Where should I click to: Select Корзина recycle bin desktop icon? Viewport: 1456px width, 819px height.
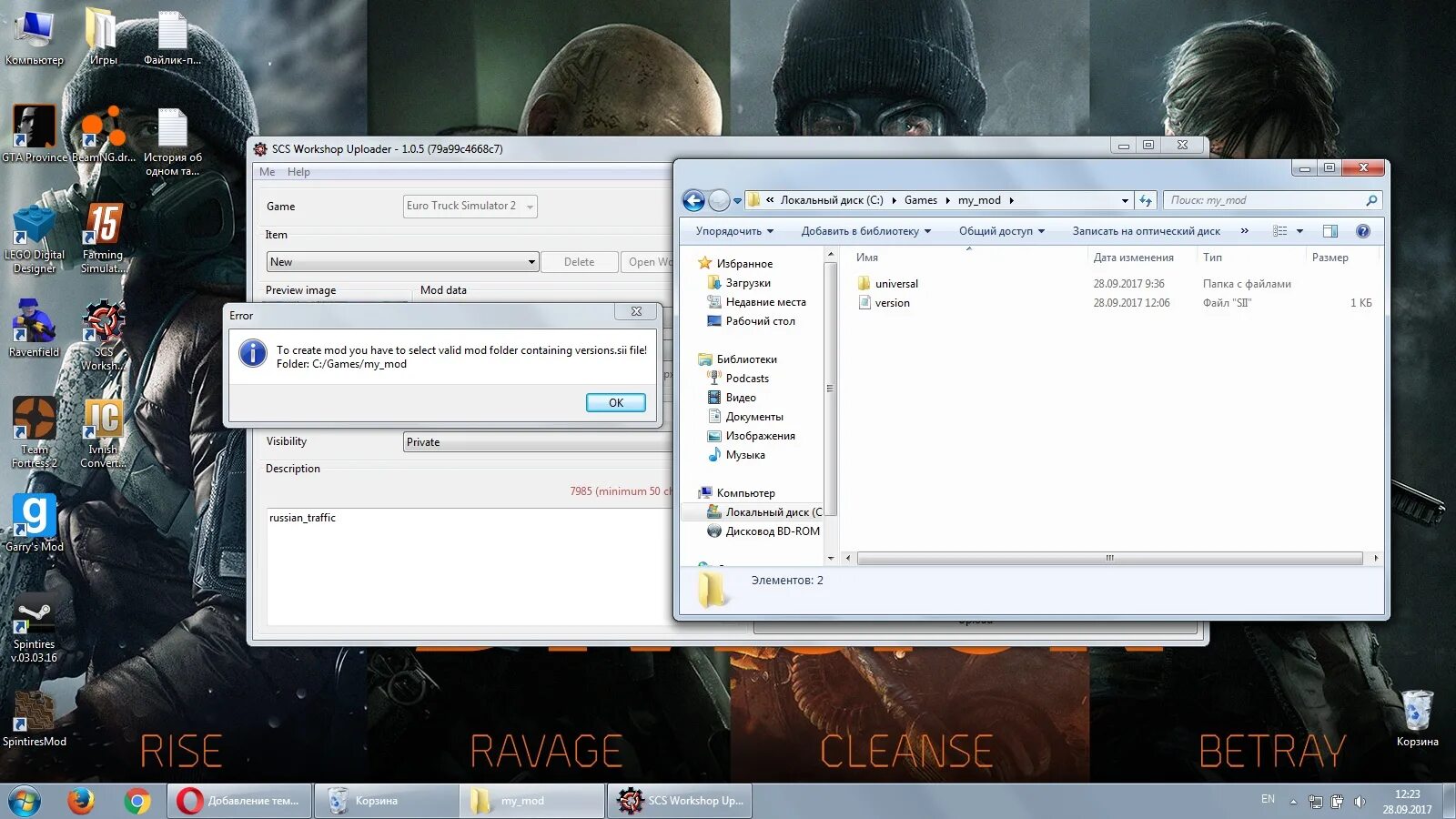coord(1417,719)
